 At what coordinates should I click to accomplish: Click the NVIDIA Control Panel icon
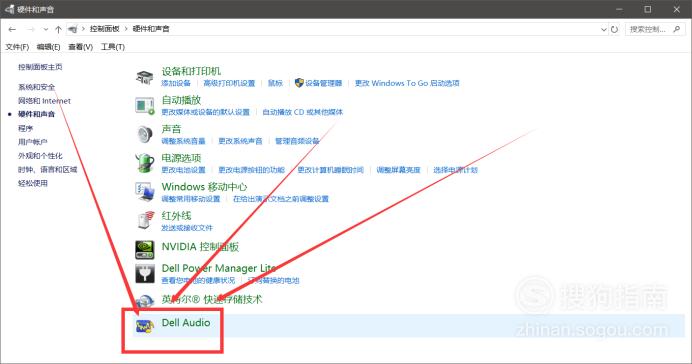point(144,250)
